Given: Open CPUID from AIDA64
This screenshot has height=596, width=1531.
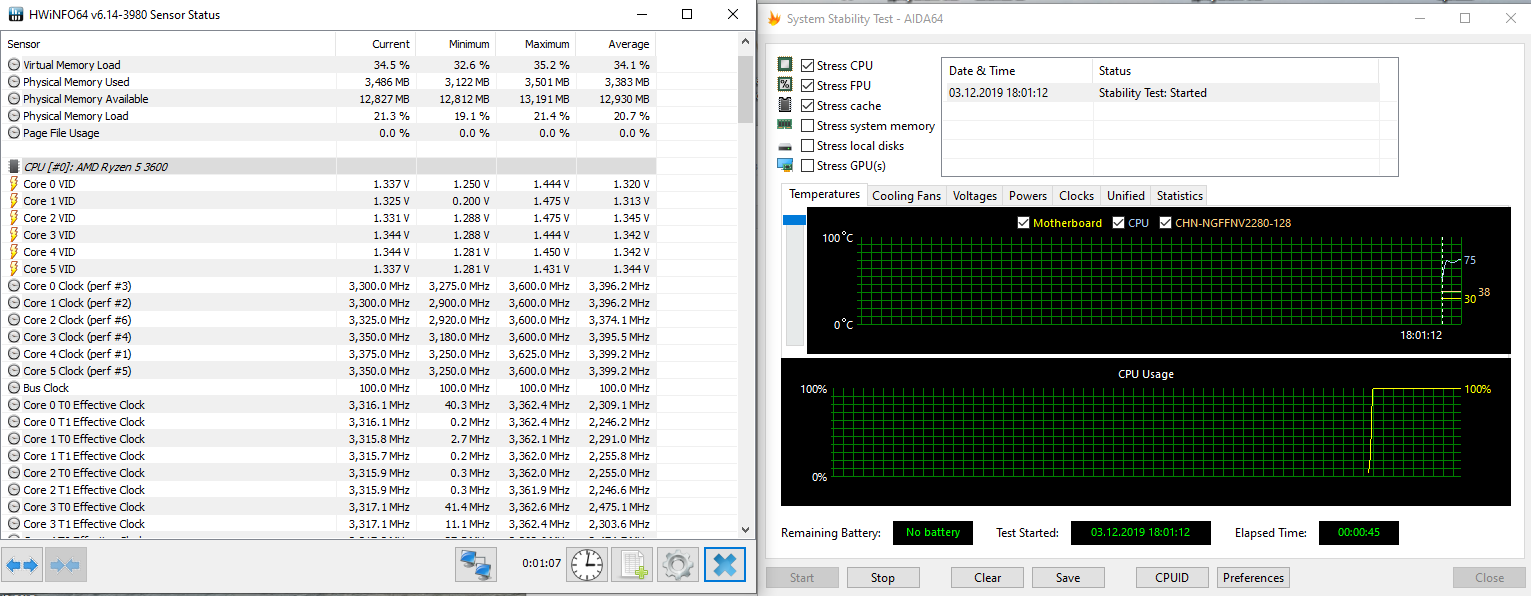Looking at the screenshot, I should click(1172, 578).
